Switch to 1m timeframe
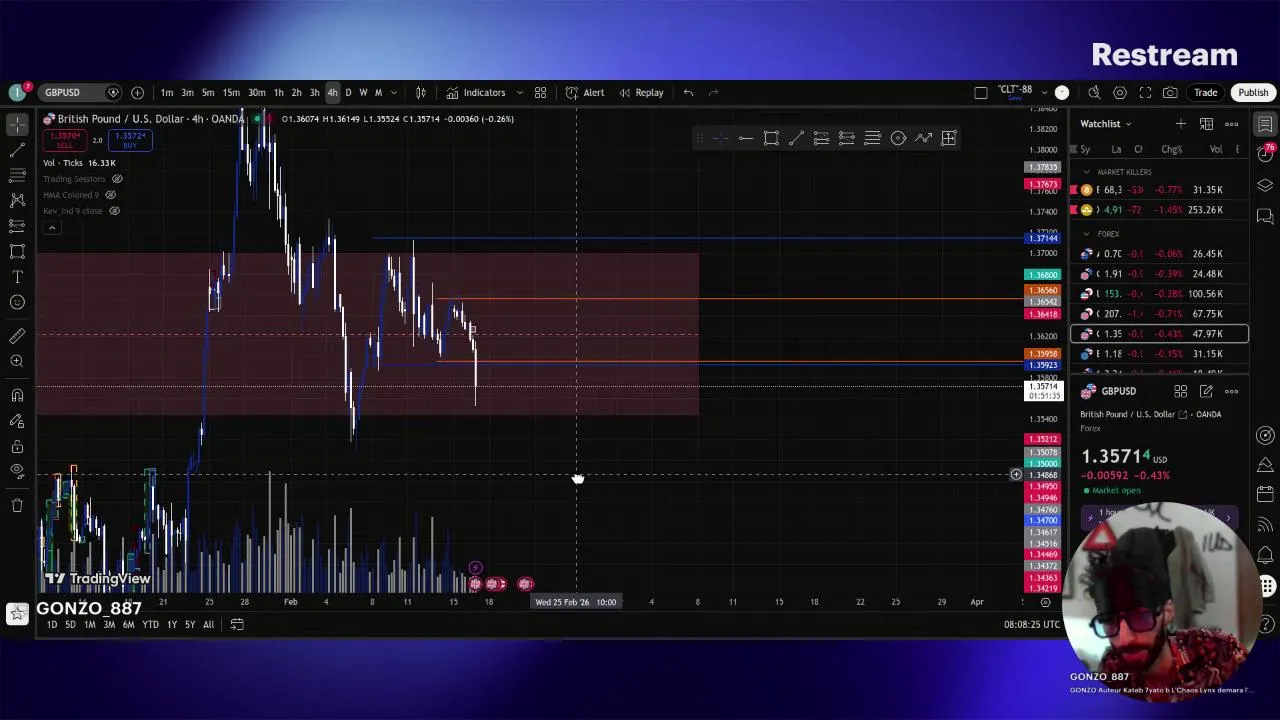 pyautogui.click(x=167, y=92)
